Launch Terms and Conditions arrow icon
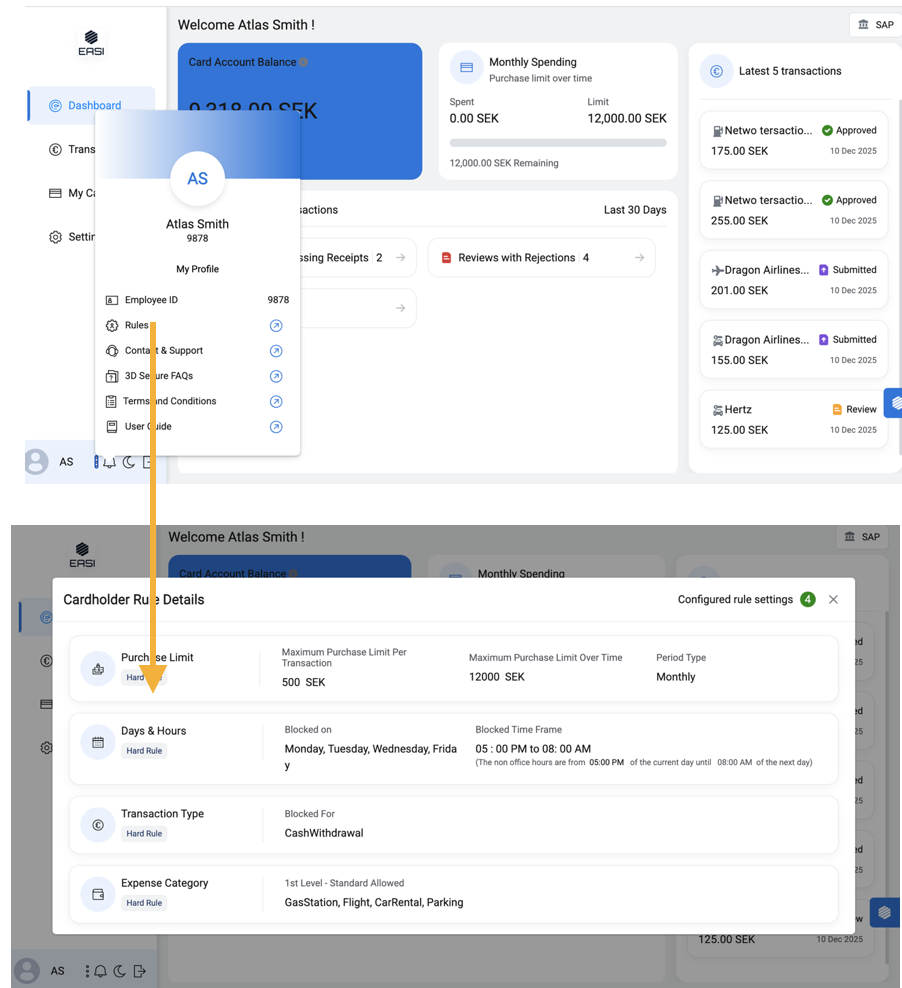 pyautogui.click(x=276, y=402)
